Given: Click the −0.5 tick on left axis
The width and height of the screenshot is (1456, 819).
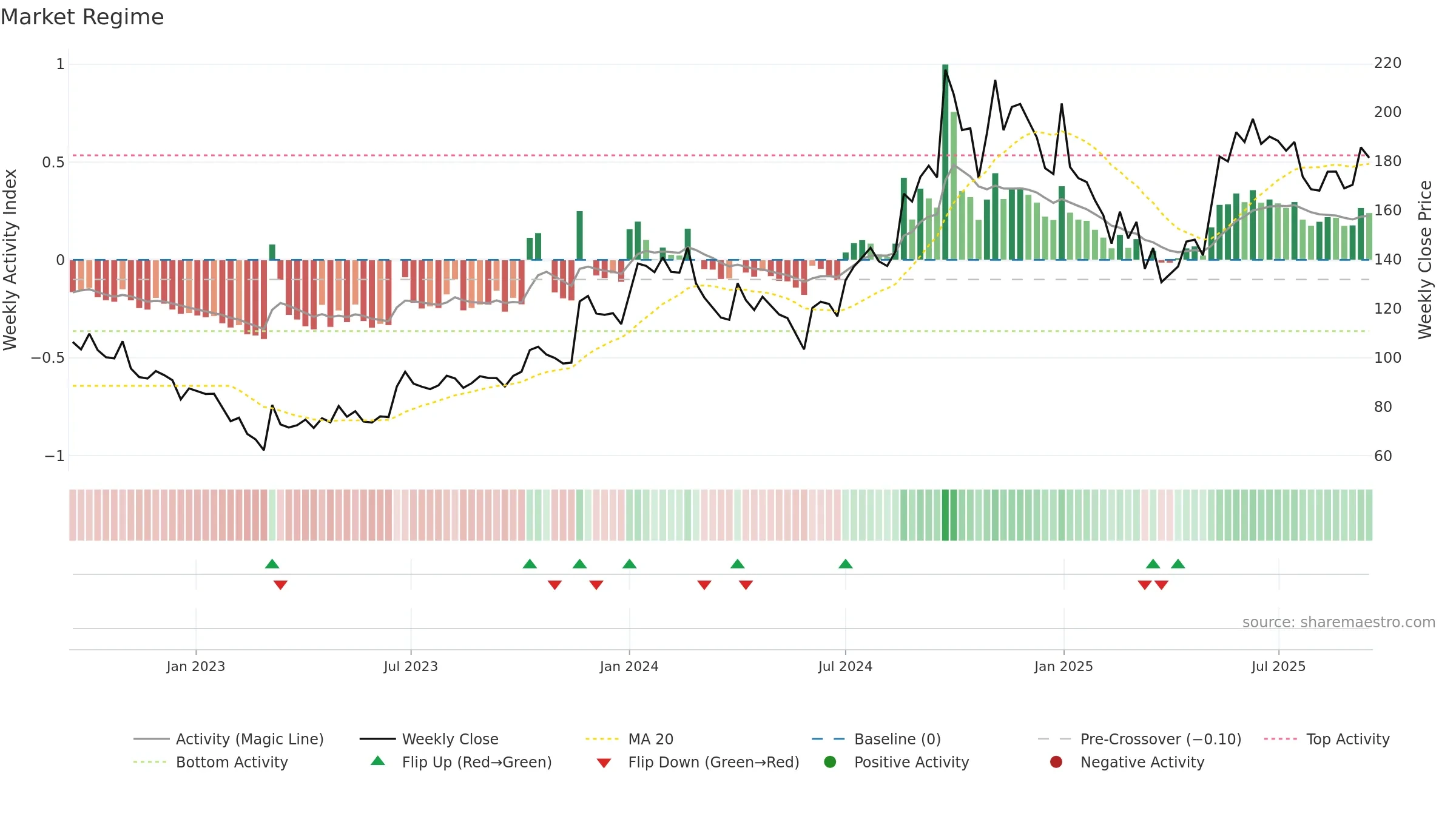Looking at the screenshot, I should pyautogui.click(x=48, y=357).
